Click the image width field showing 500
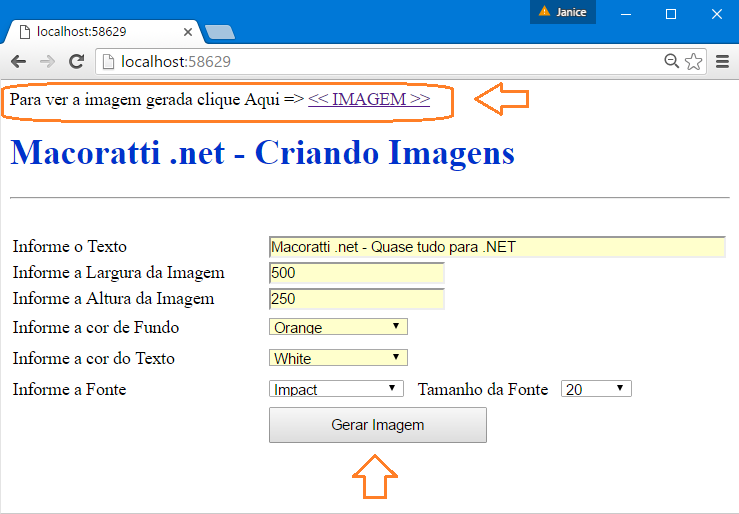The width and height of the screenshot is (739, 514). (357, 273)
